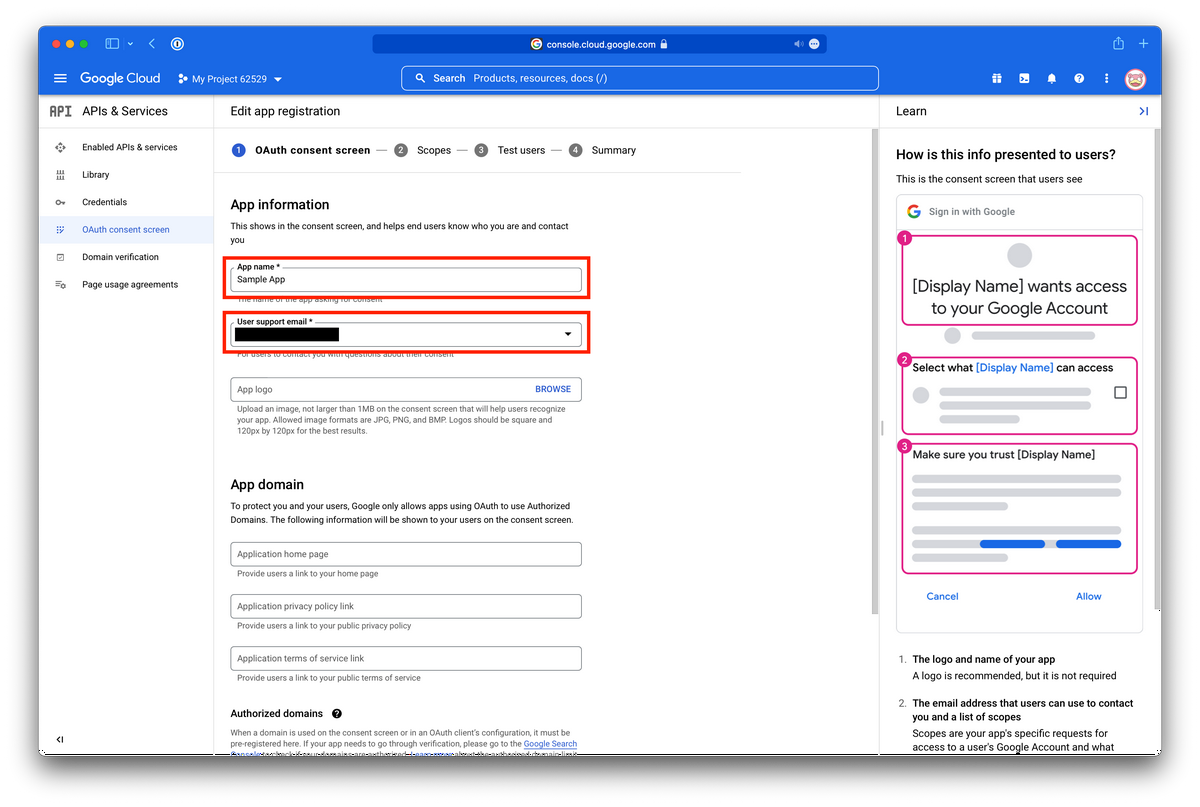Click BROWSE to upload app logo
This screenshot has height=807, width=1200.
553,389
